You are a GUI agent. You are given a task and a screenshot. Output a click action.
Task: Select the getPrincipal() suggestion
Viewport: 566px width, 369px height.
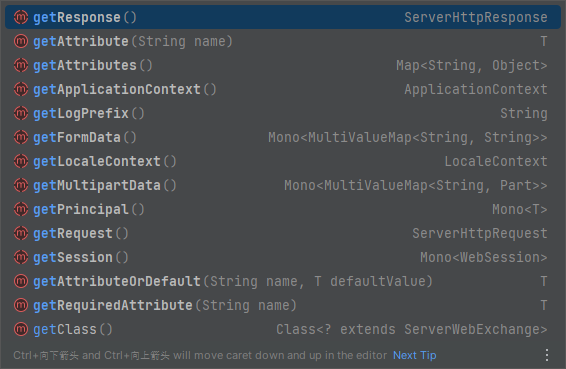(x=283, y=209)
